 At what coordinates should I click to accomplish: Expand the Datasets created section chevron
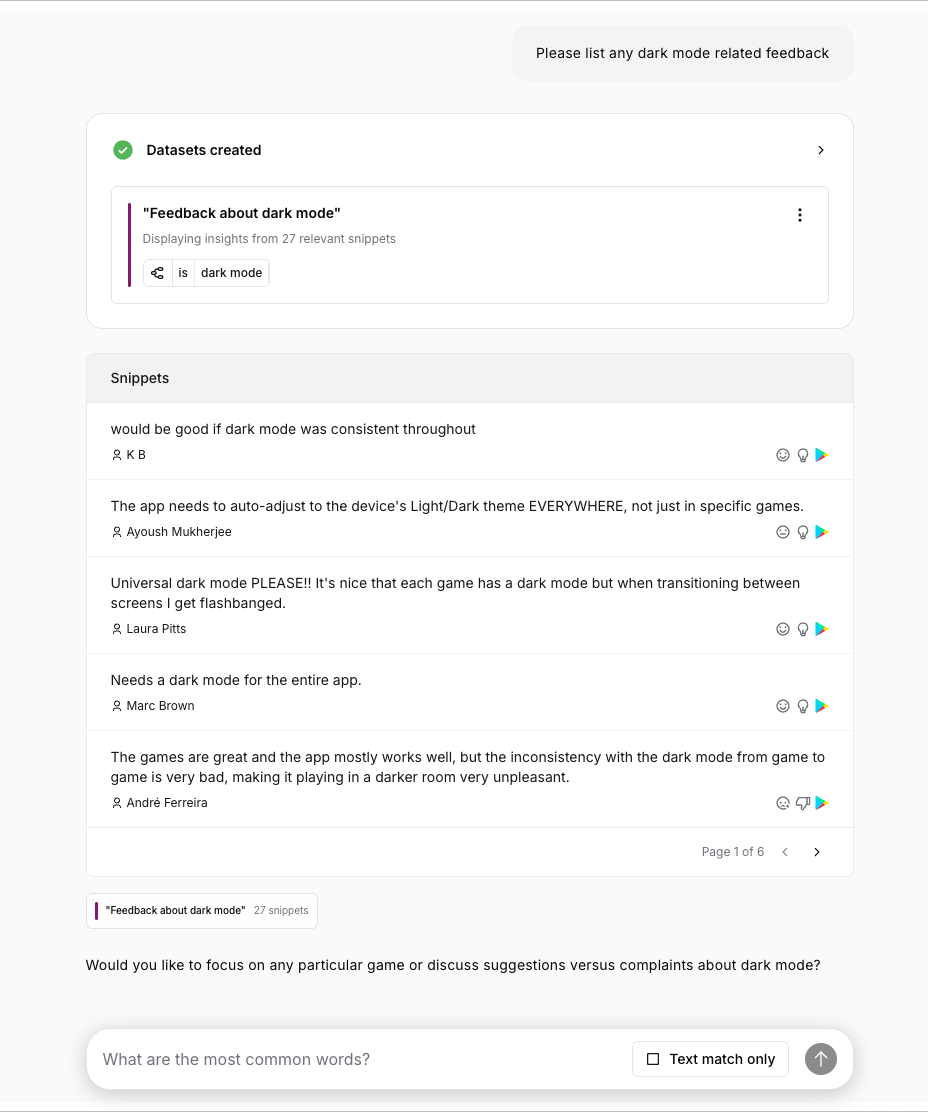[x=821, y=149]
